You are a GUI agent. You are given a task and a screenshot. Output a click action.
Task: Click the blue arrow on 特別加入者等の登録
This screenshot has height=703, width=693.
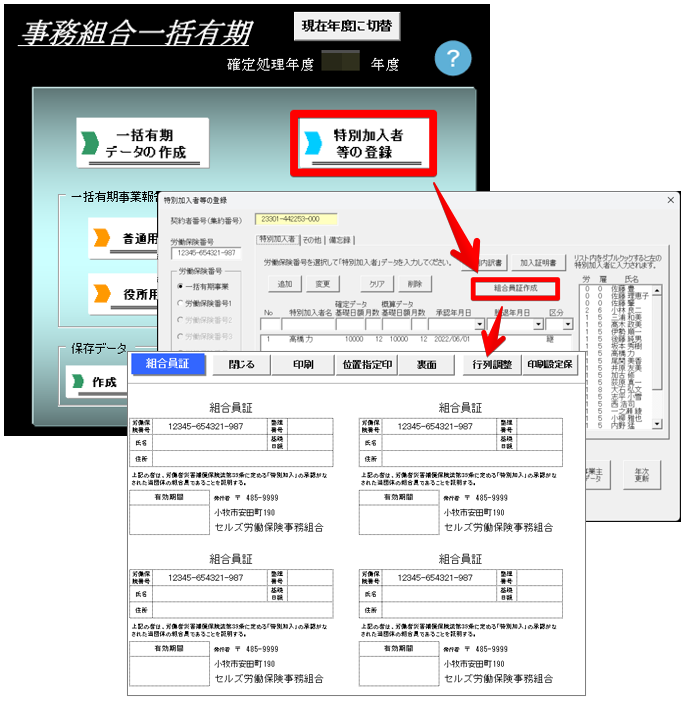(x=313, y=143)
